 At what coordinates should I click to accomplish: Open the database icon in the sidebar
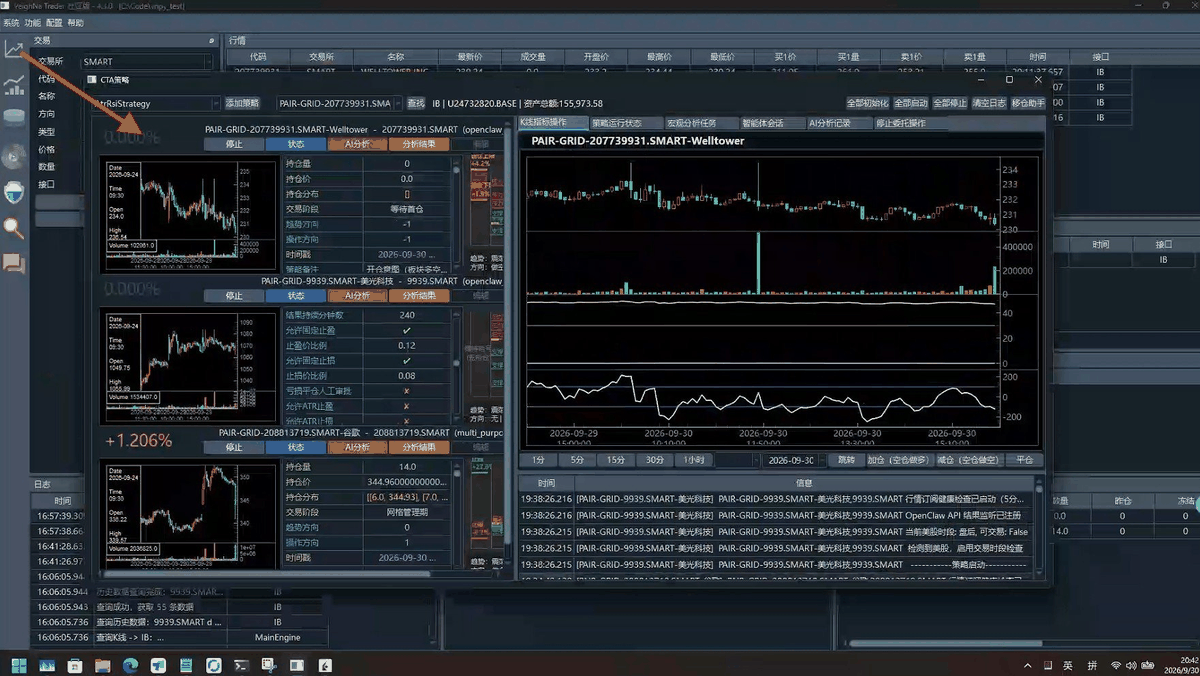[14, 118]
